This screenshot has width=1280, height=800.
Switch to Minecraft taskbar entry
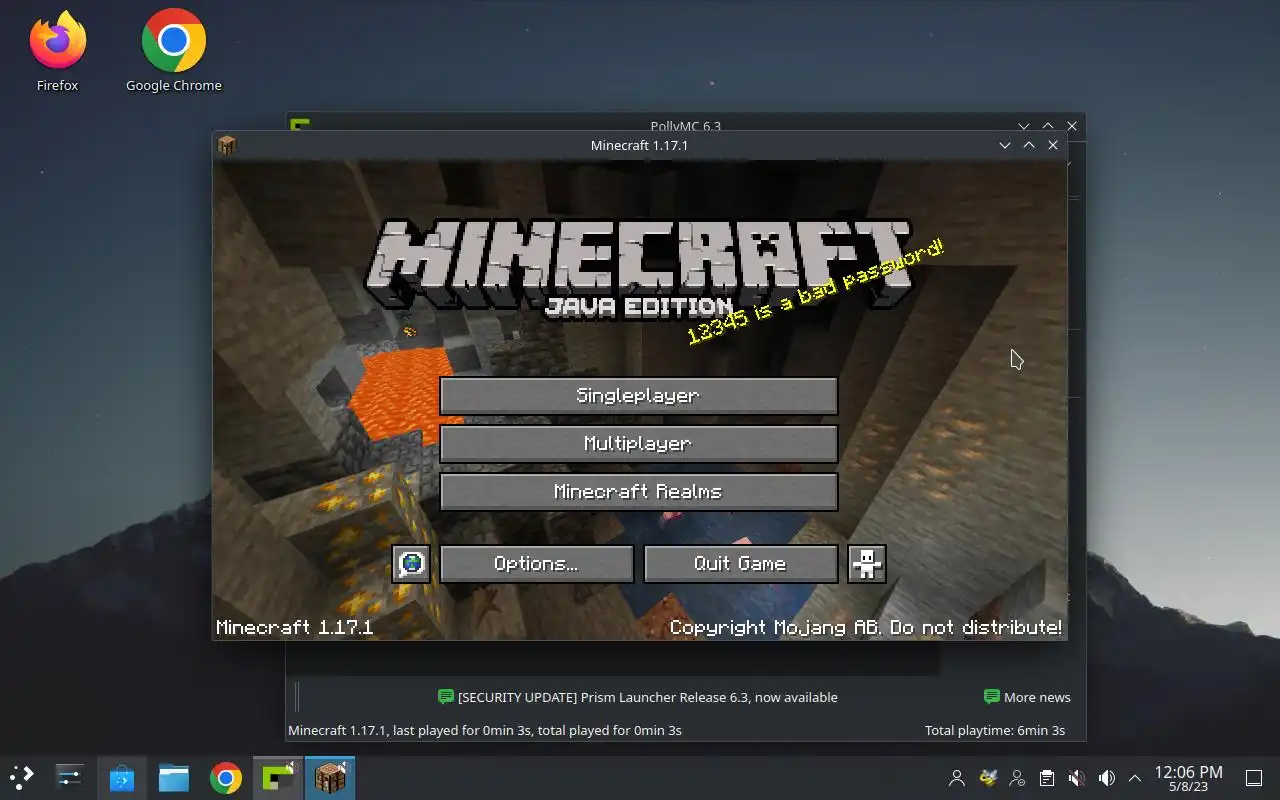(330, 777)
